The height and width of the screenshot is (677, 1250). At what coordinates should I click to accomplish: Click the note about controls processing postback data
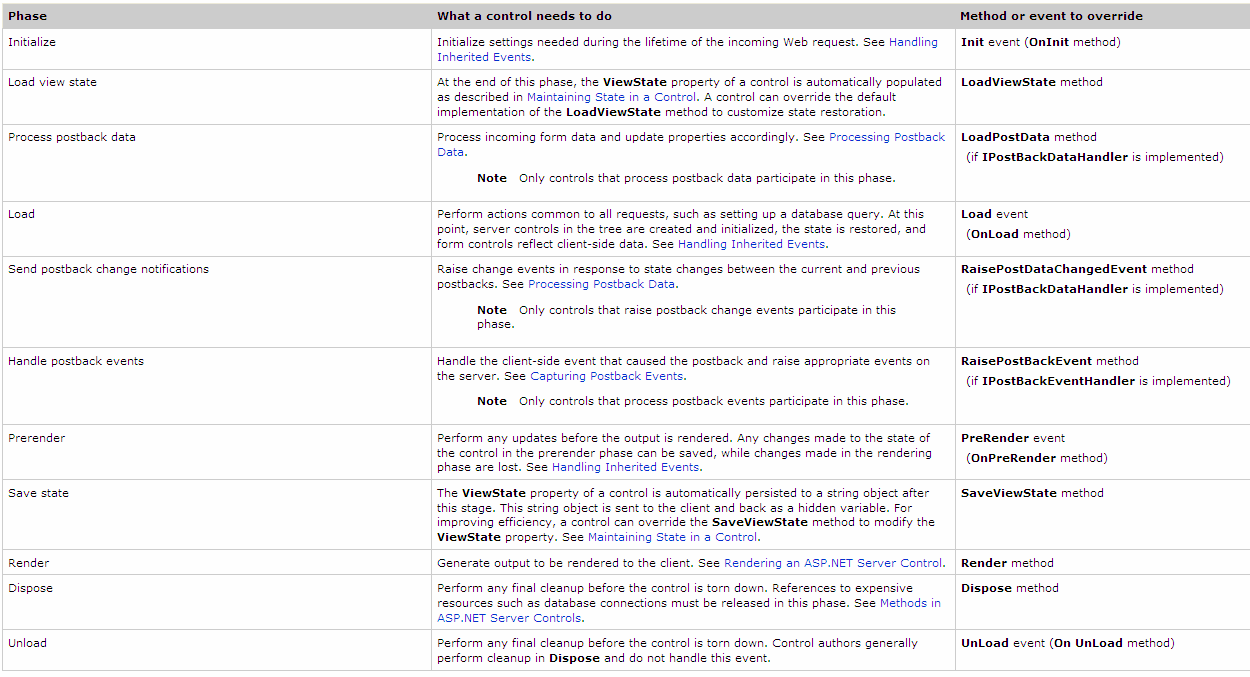point(686,178)
